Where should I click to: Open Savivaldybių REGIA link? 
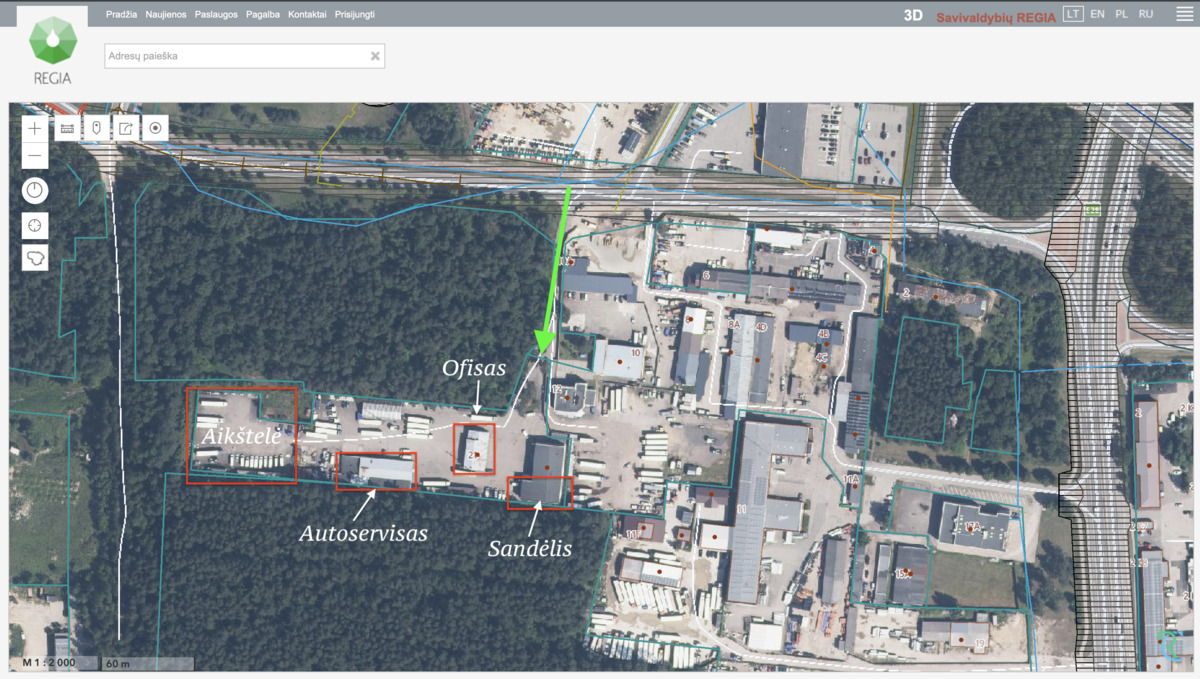pos(996,17)
